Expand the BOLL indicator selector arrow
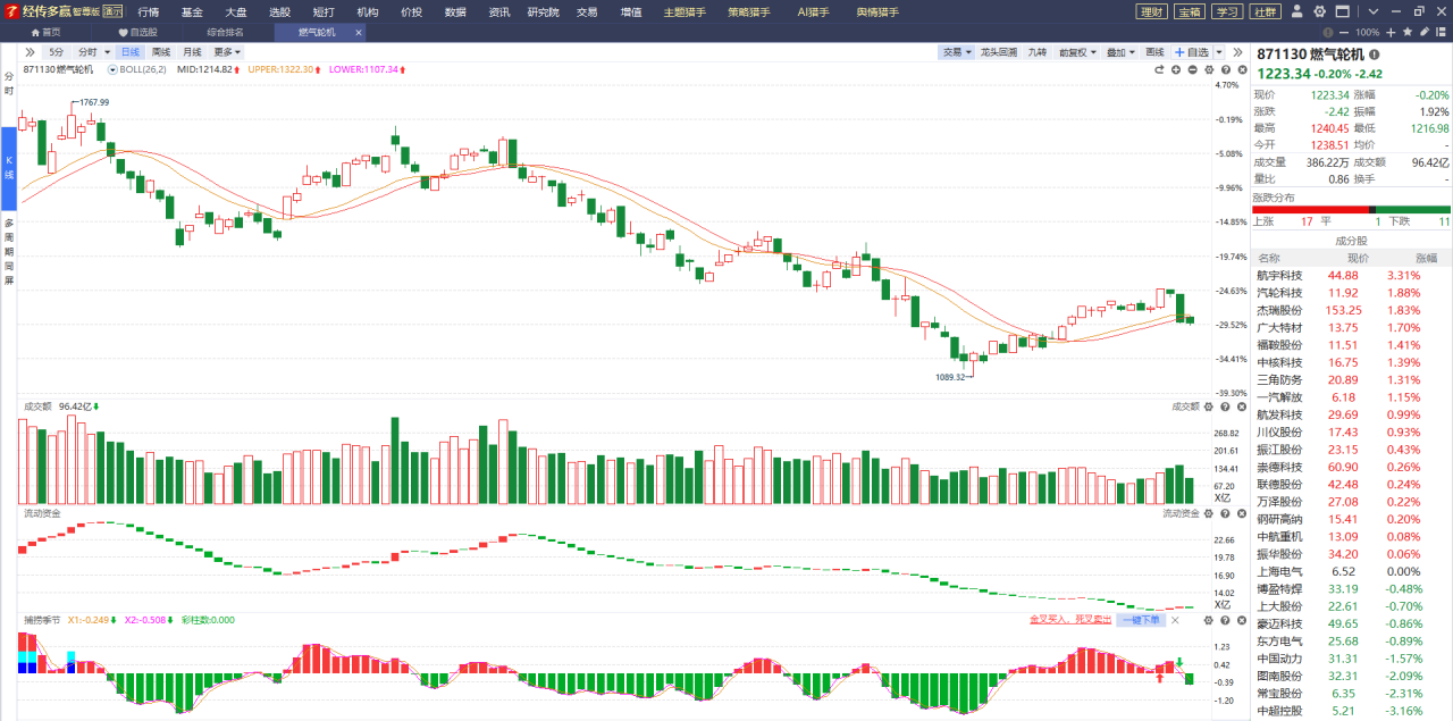 tap(113, 70)
